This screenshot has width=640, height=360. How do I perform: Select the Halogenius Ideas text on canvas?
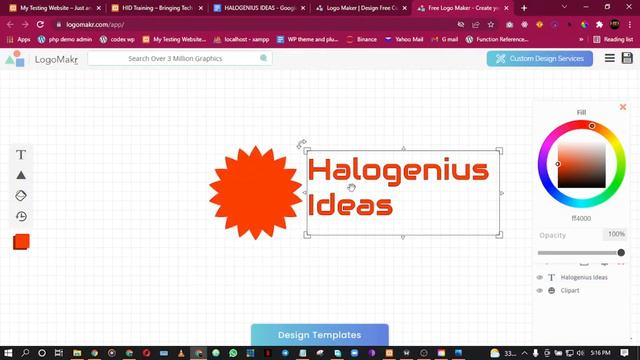coord(398,187)
